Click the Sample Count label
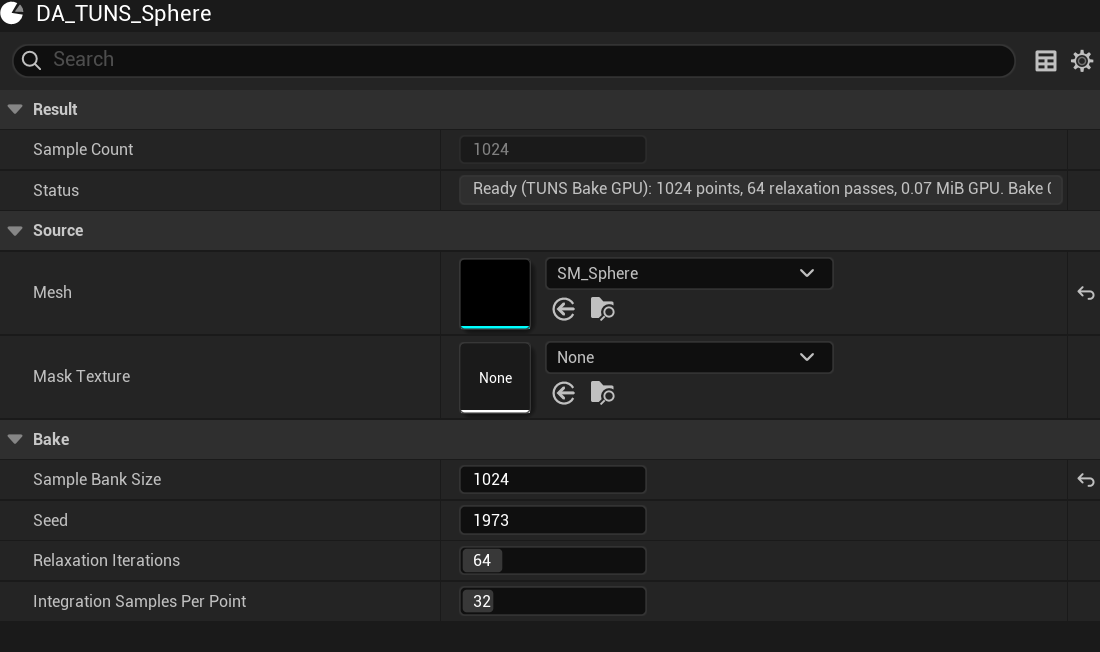Screen dimensions: 1100x652 tap(83, 149)
